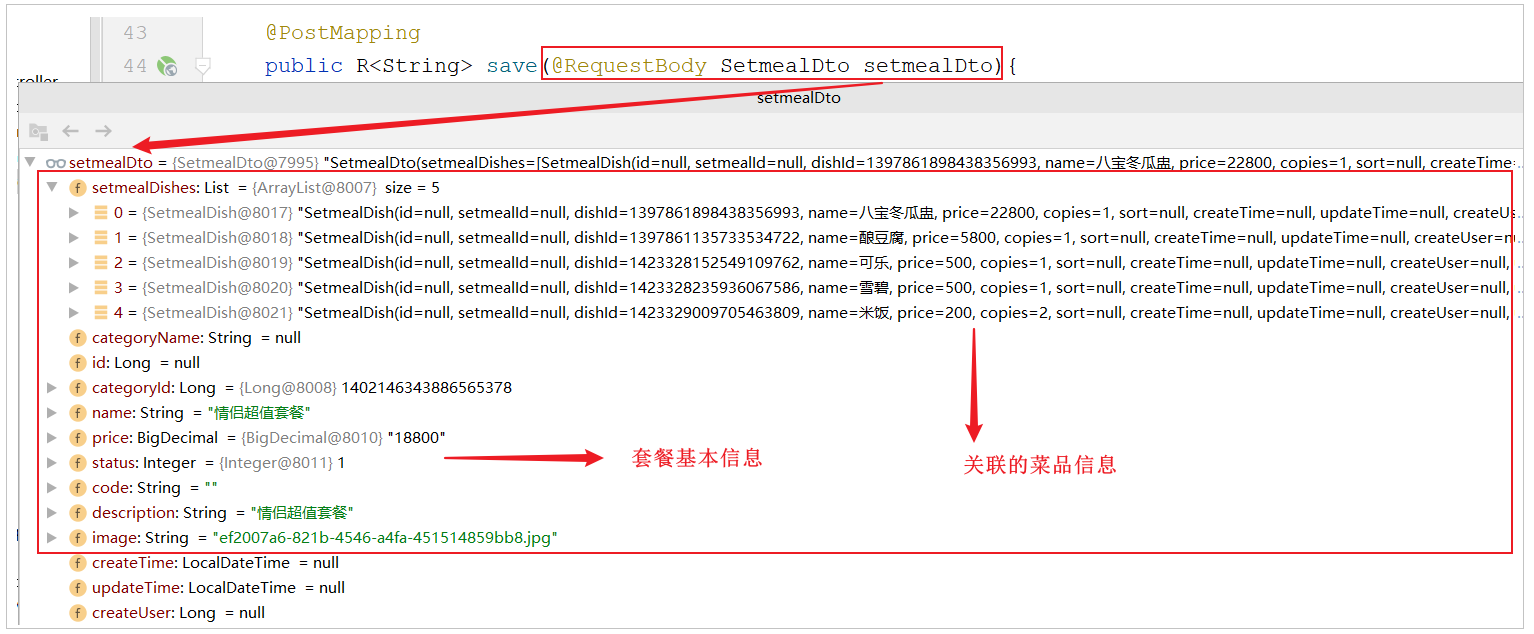1534x634 pixels.
Task: Expand the price BigDecimal field
Action: [x=53, y=438]
